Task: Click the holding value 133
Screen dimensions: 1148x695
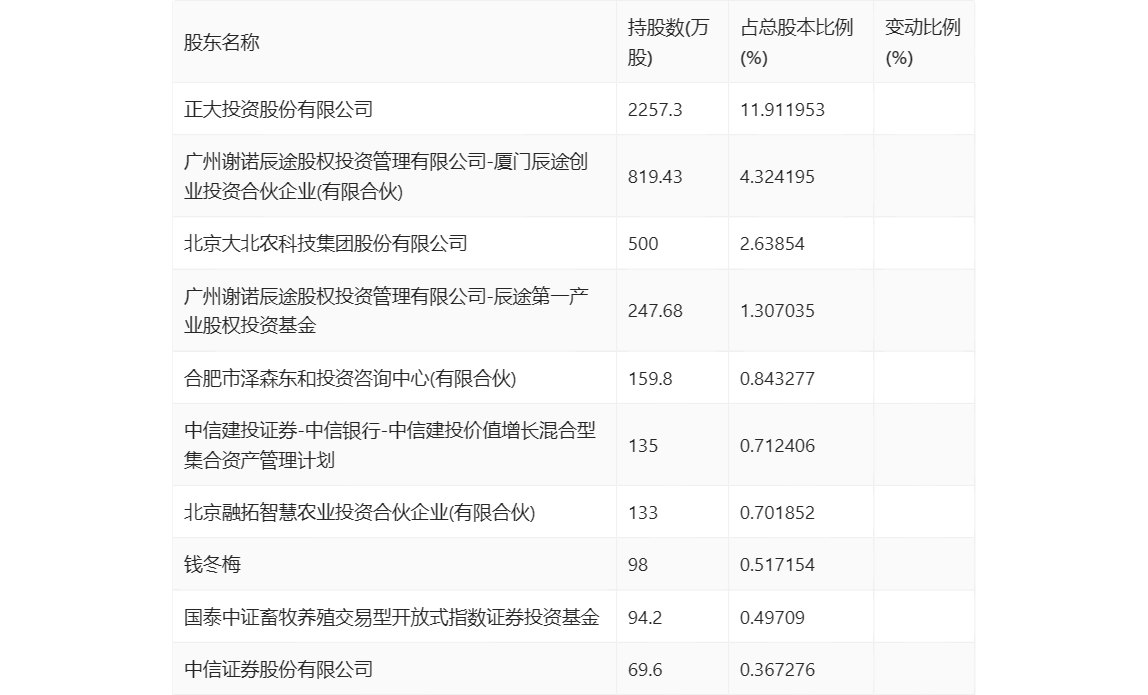Action: tap(643, 513)
